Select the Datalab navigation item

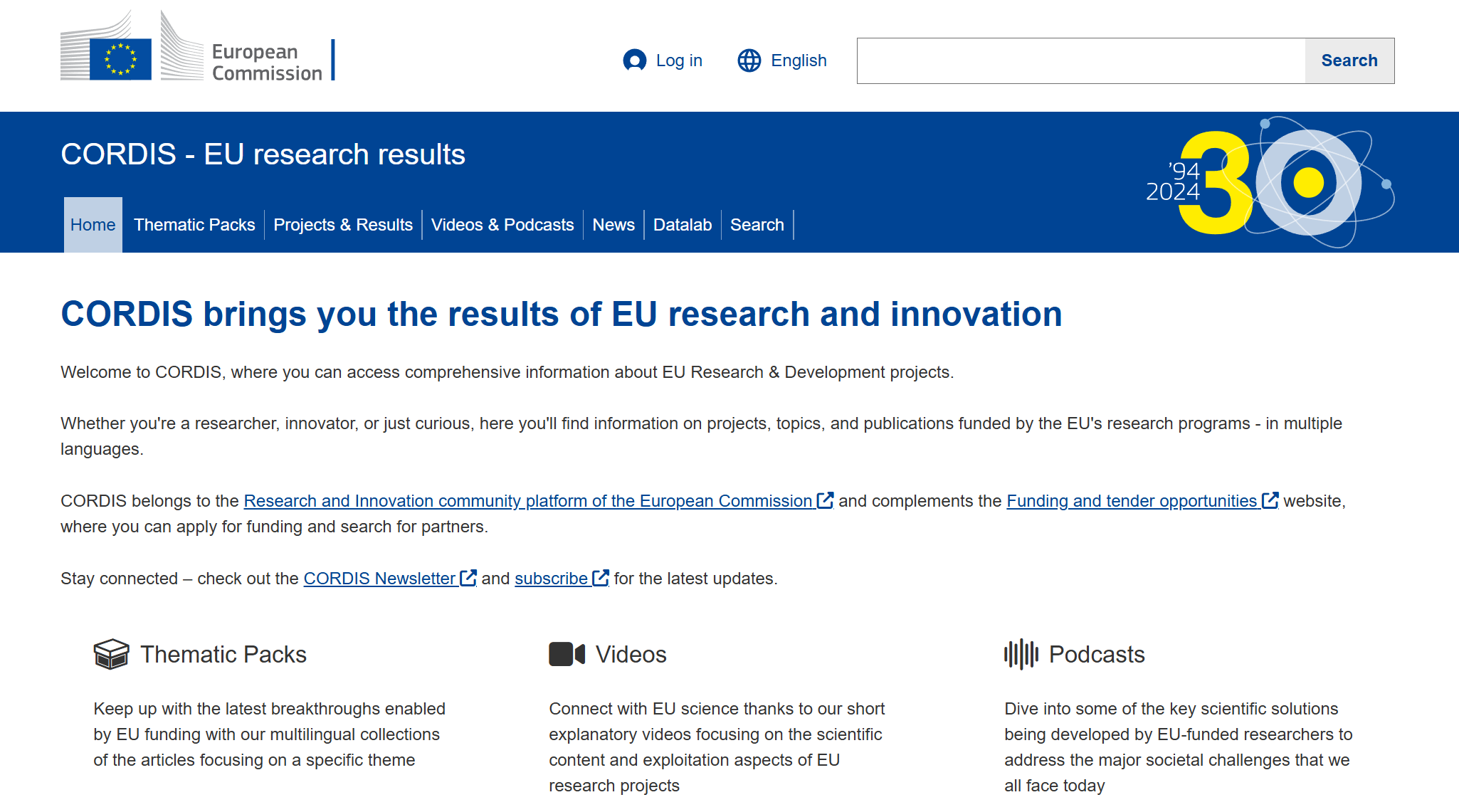click(x=682, y=225)
